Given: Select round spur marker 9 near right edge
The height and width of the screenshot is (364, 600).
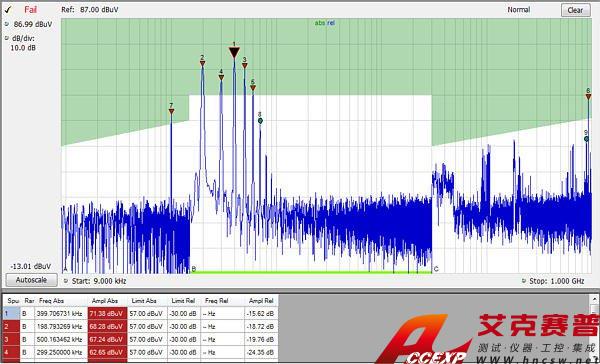Looking at the screenshot, I should 586,139.
